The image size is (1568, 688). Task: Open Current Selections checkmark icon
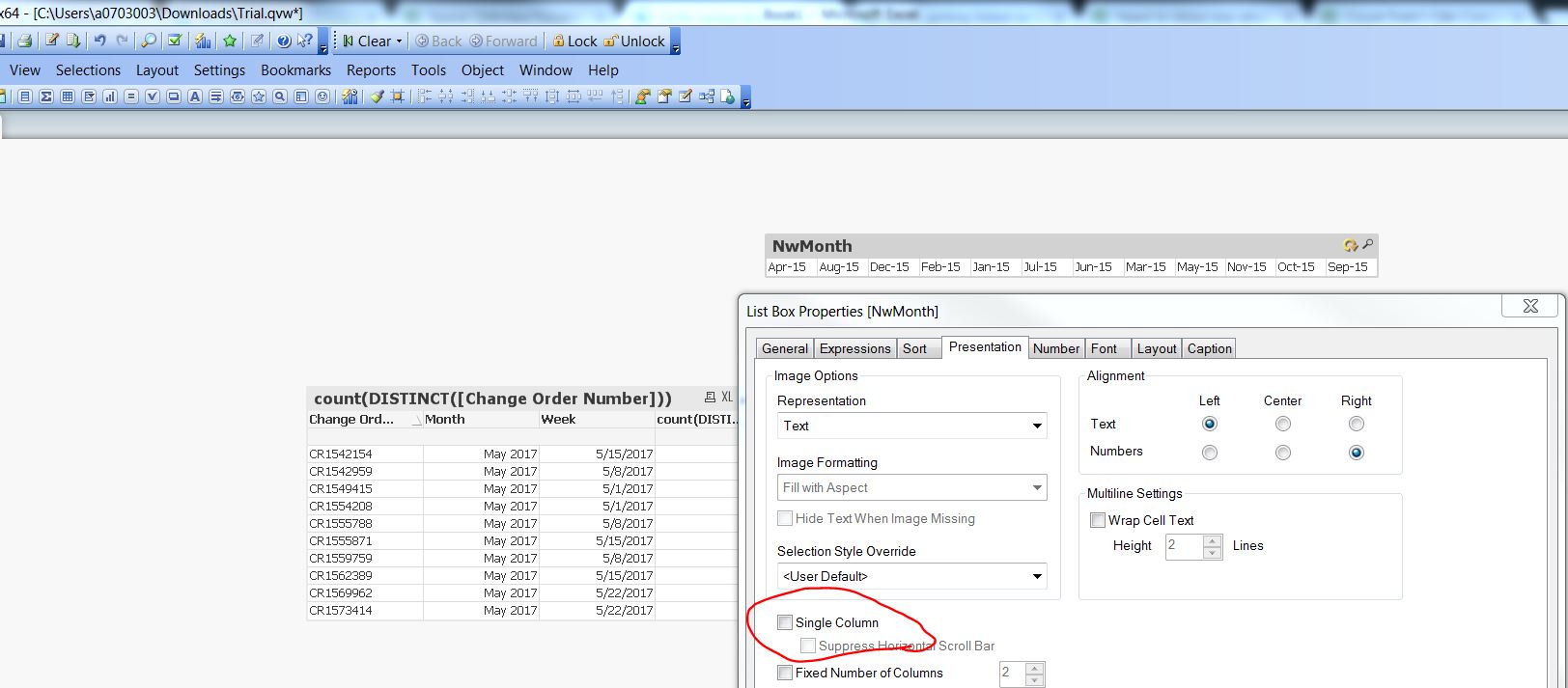coord(175,41)
